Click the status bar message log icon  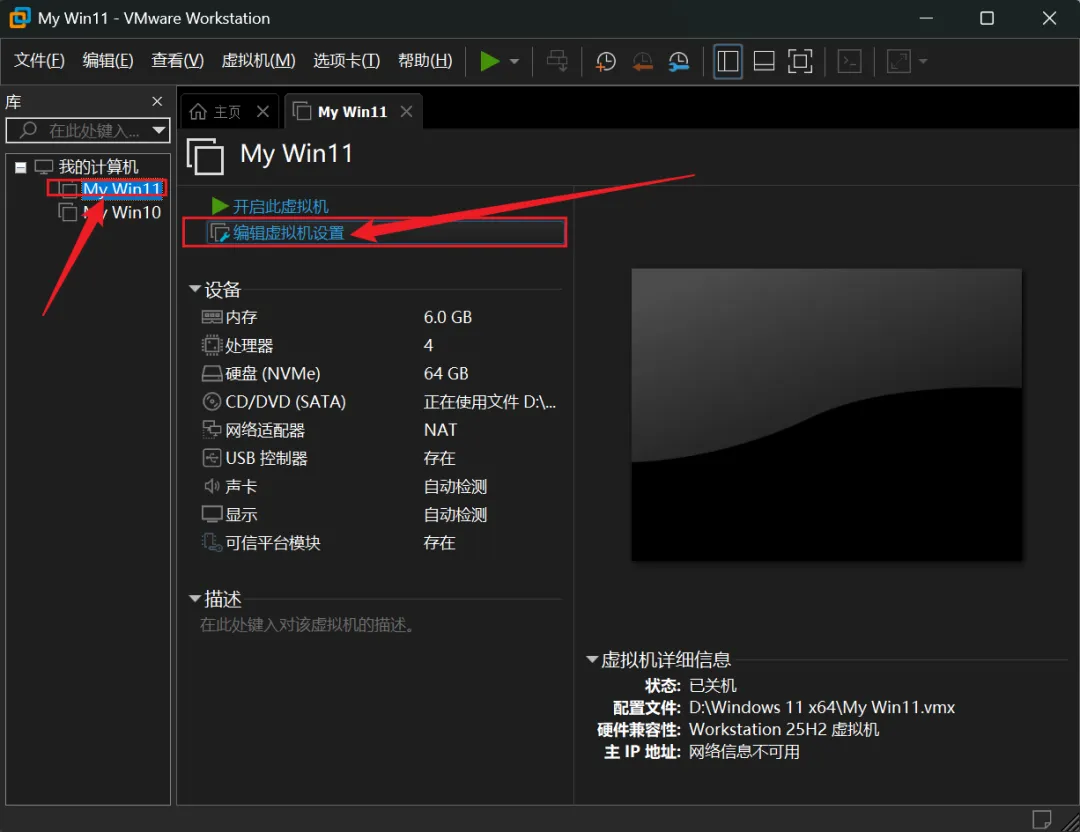pyautogui.click(x=1041, y=820)
